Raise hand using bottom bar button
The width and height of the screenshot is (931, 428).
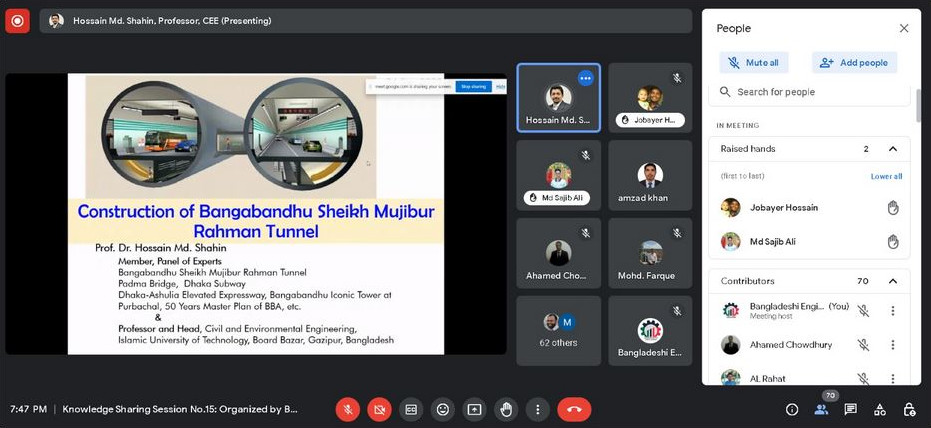click(x=506, y=410)
